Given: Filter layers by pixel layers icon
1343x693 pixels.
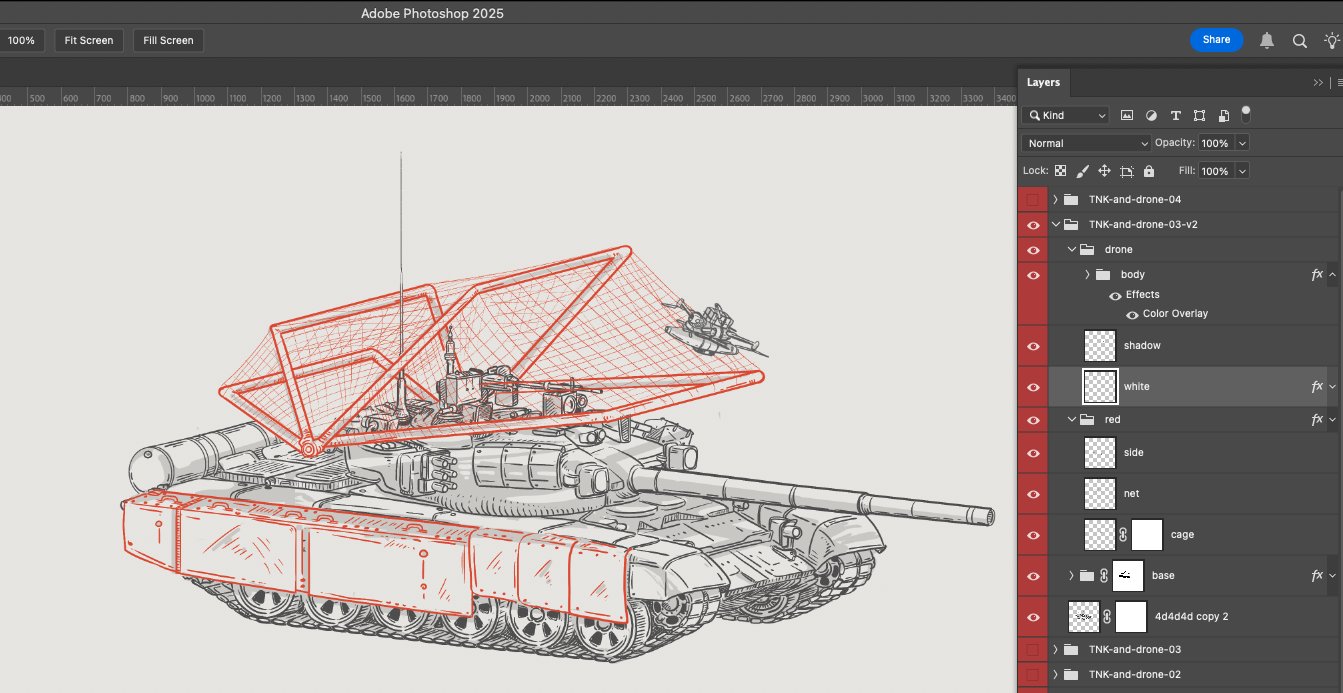Looking at the screenshot, I should point(1127,116).
